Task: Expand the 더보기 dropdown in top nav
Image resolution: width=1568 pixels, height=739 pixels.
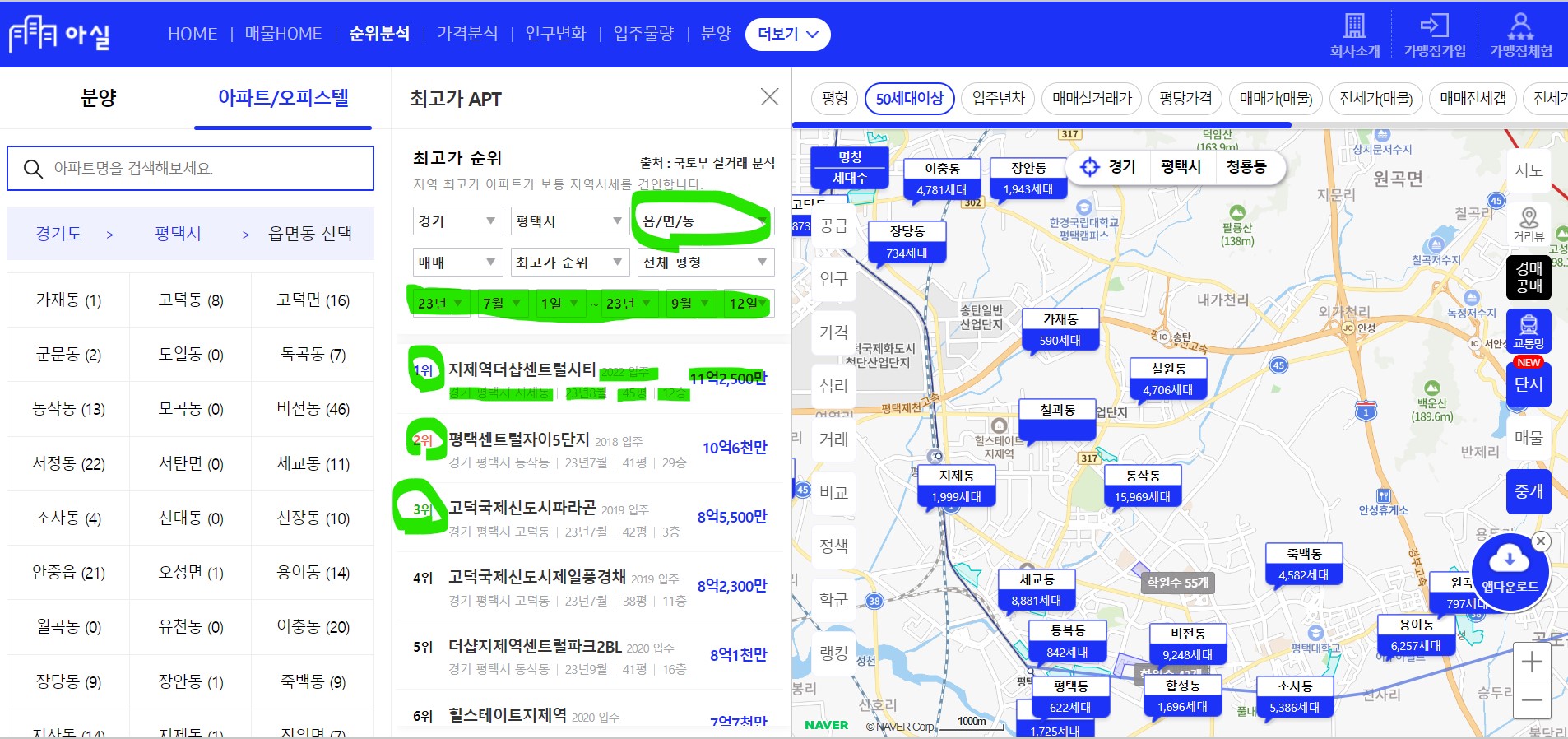Action: (787, 35)
